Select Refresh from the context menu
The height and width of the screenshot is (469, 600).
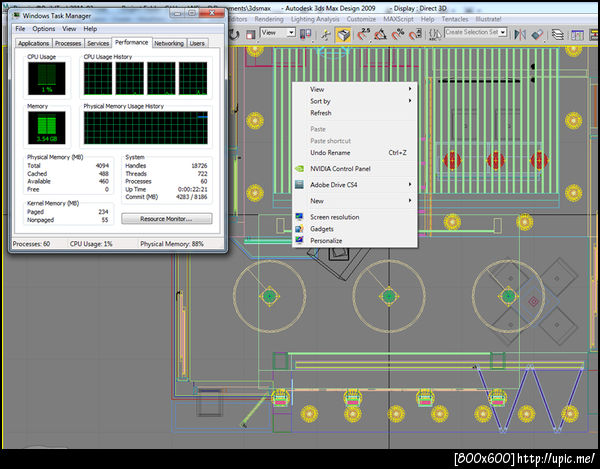coord(321,113)
